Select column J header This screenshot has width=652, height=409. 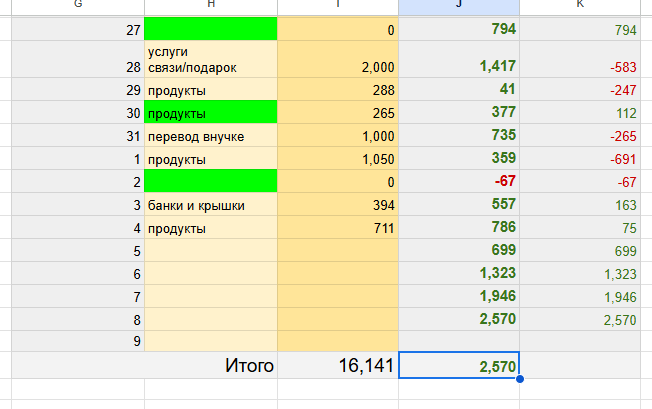[x=459, y=7]
